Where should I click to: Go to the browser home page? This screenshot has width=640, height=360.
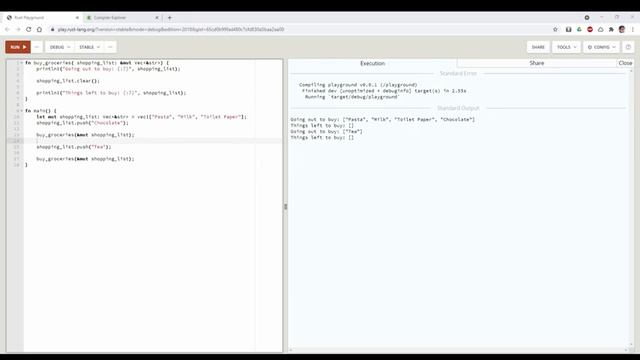(39, 29)
